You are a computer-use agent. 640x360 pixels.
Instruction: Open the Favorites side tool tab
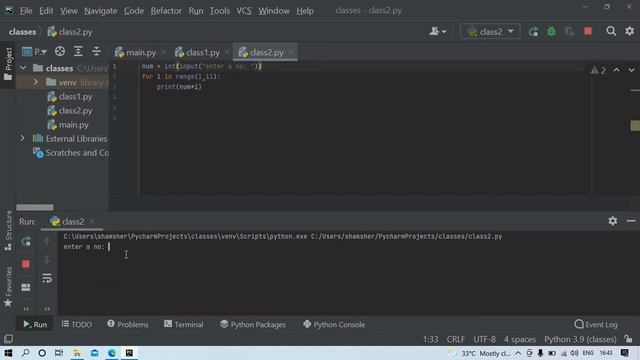tap(8, 287)
